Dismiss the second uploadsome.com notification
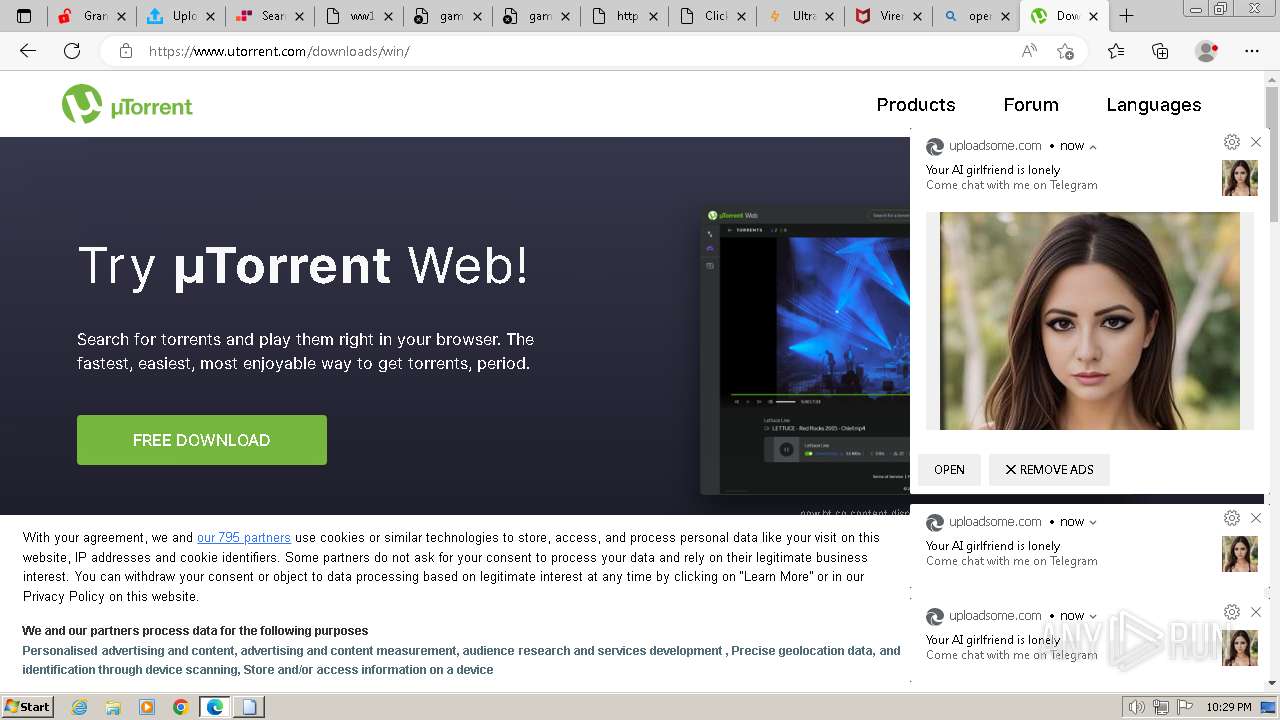 [1256, 518]
